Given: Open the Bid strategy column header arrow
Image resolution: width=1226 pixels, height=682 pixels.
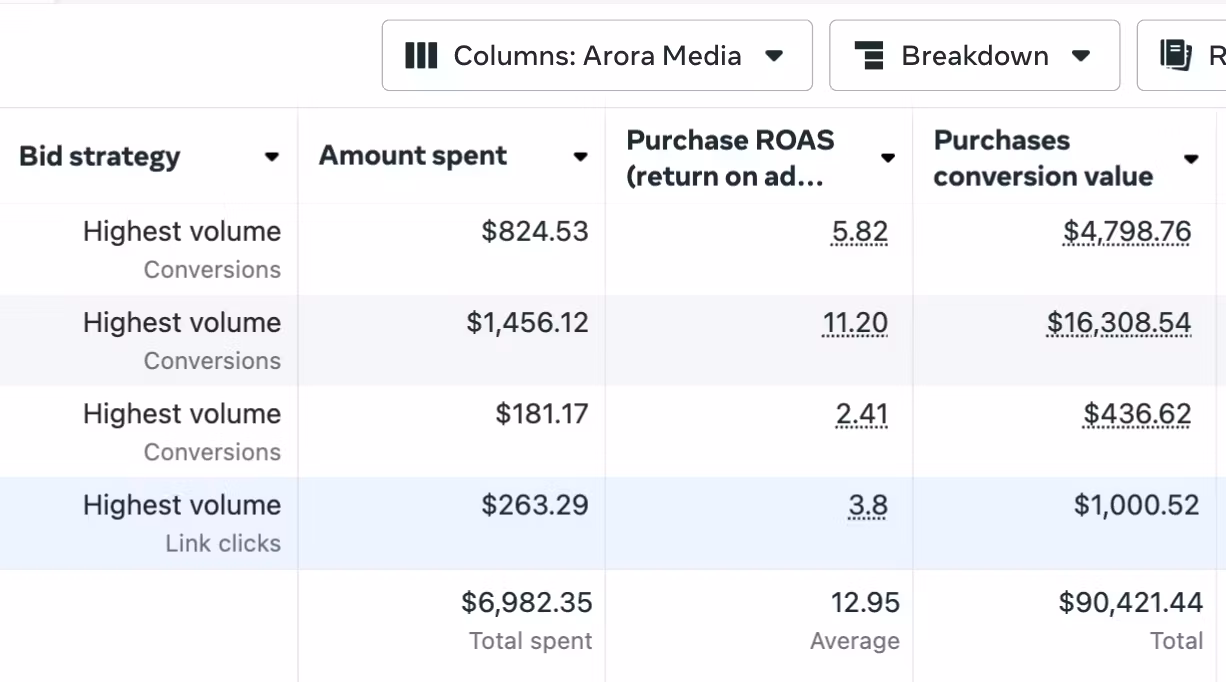Looking at the screenshot, I should coord(271,157).
